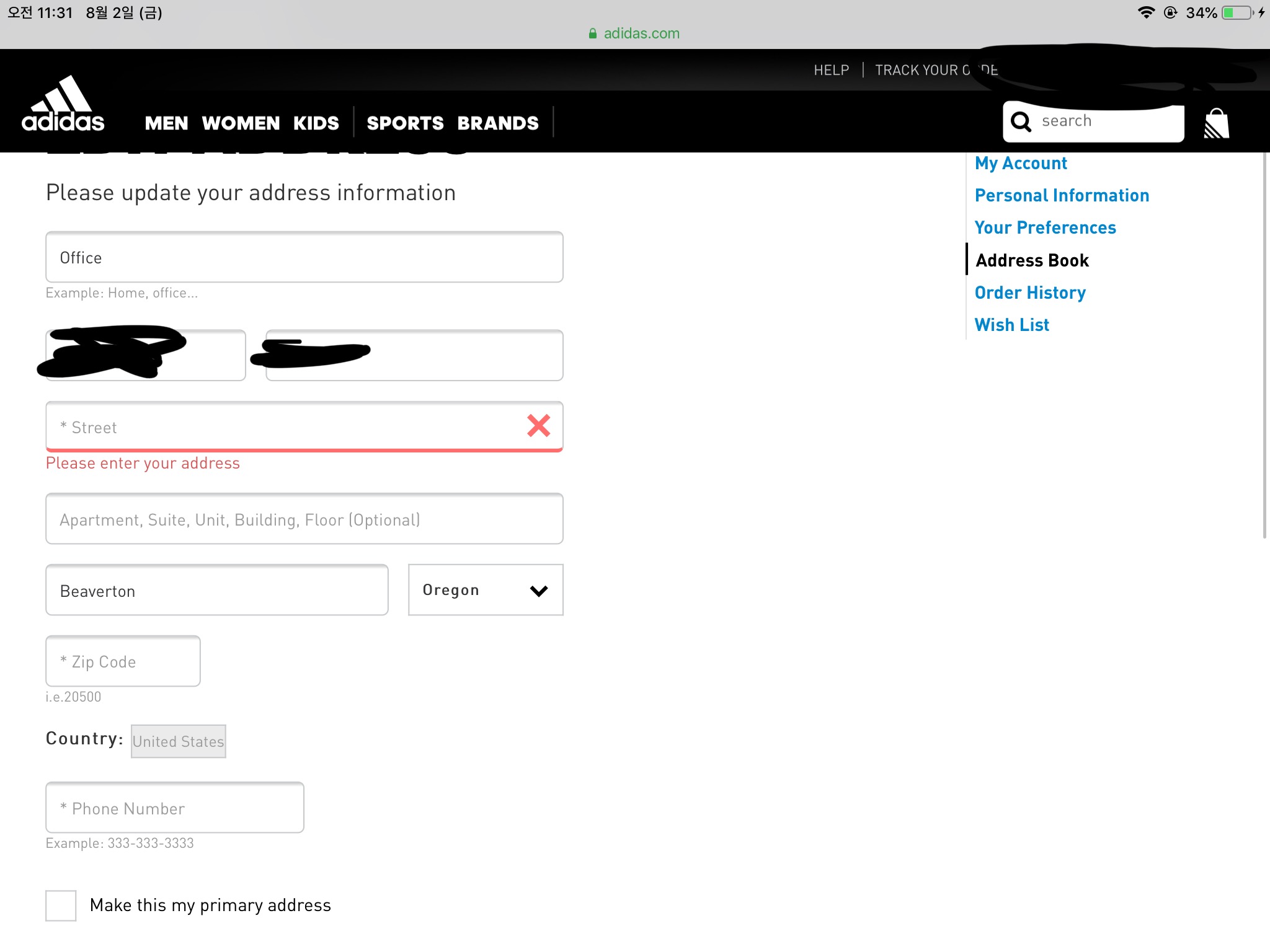Tap the green lock icon by adidas.com
This screenshot has width=1270, height=952.
coord(593,33)
